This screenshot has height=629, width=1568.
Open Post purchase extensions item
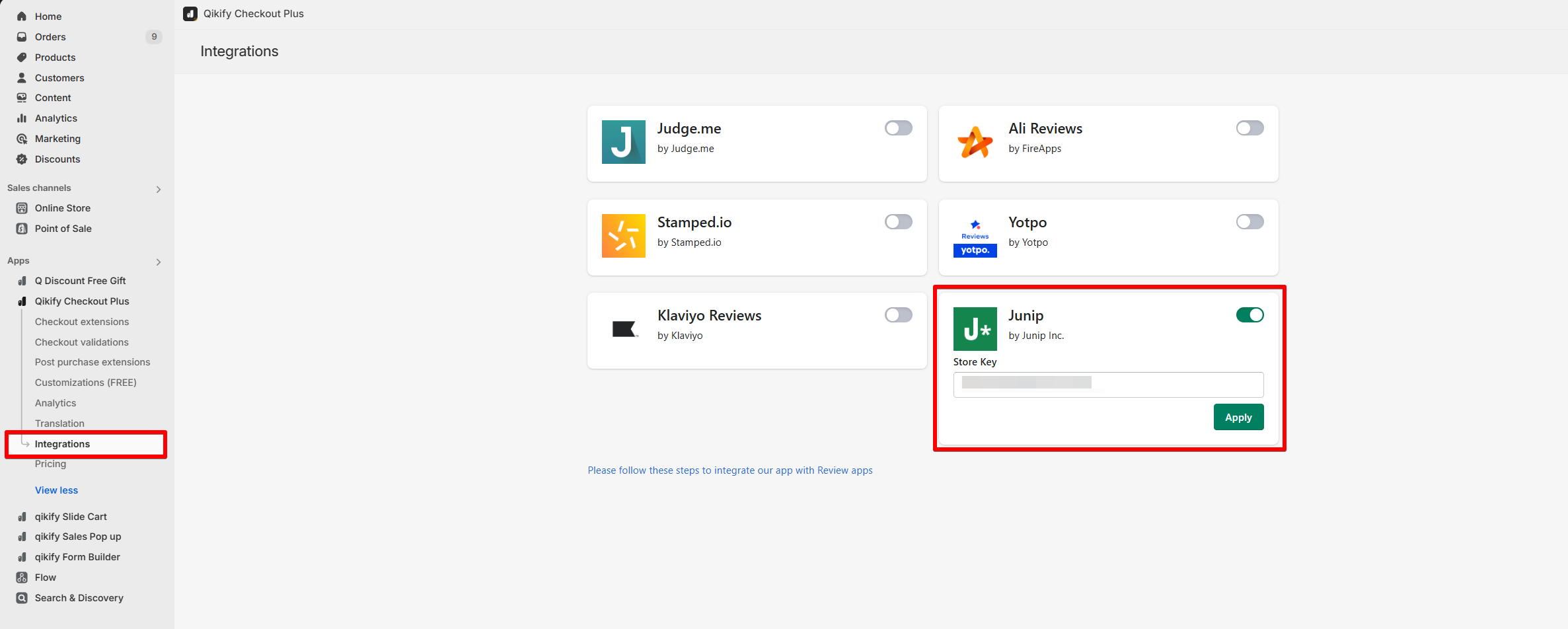coord(93,362)
